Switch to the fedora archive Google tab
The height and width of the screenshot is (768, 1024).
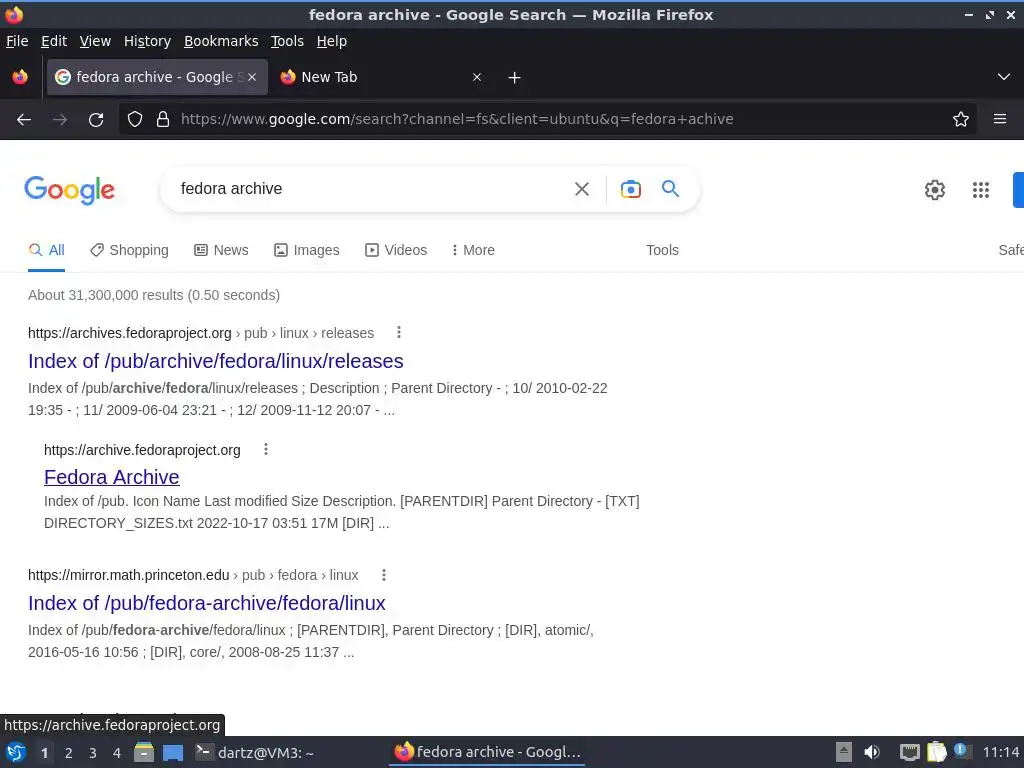[157, 77]
